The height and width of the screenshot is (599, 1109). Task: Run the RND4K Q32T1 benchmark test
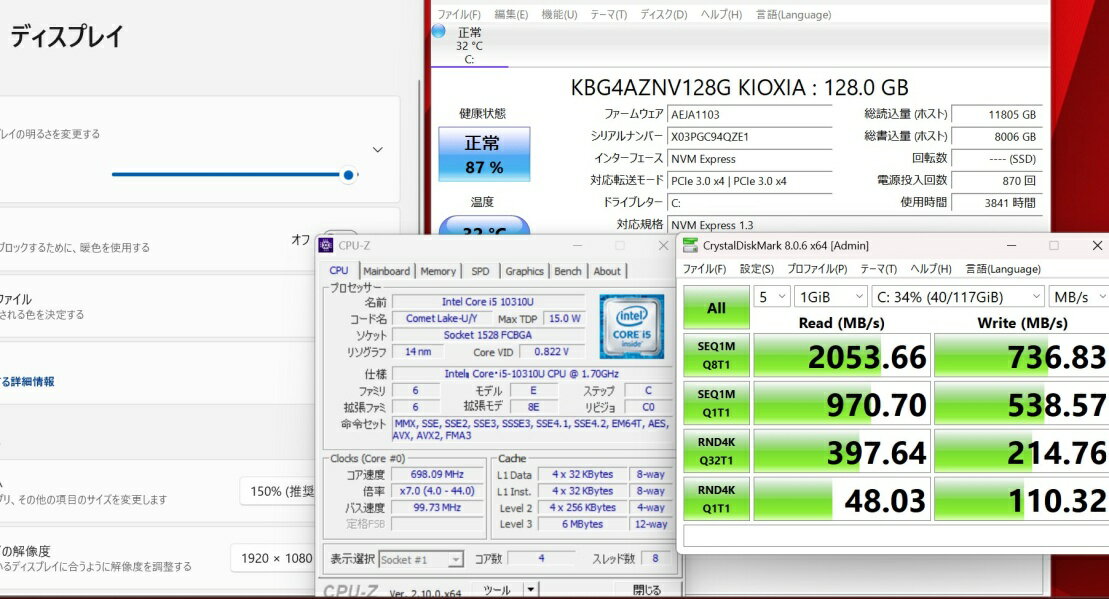coord(716,452)
